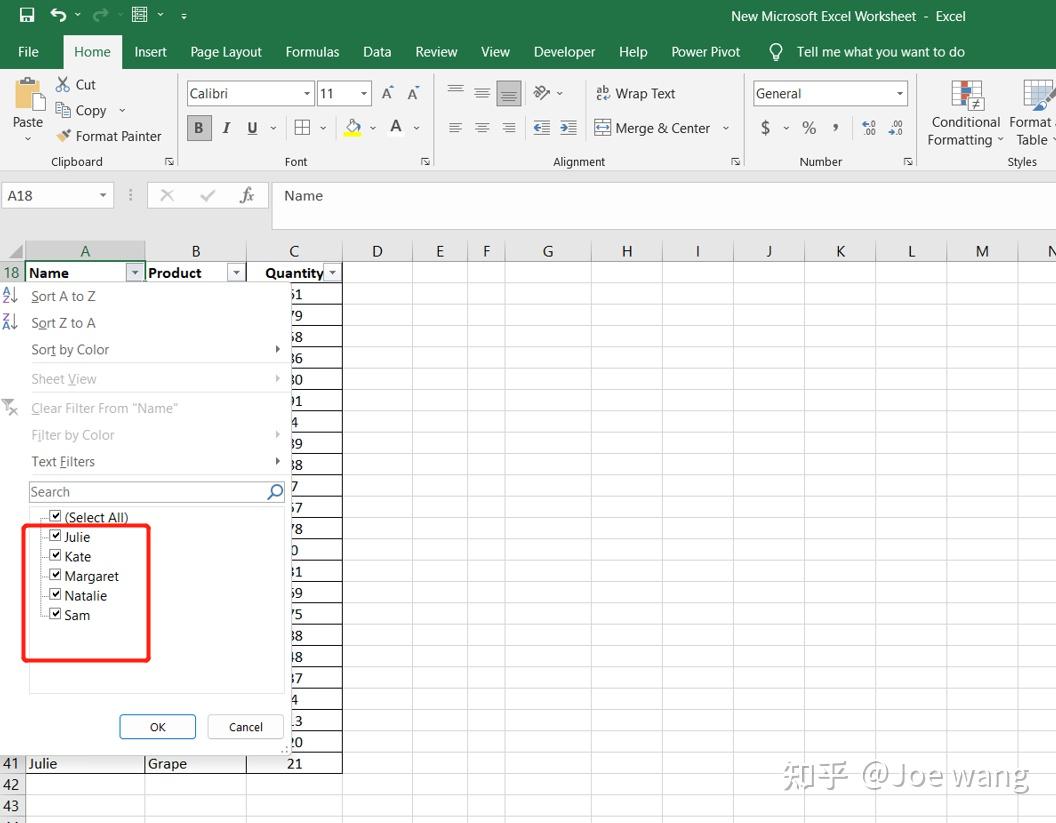Increase font size
Viewport: 1056px width, 823px height.
[387, 94]
